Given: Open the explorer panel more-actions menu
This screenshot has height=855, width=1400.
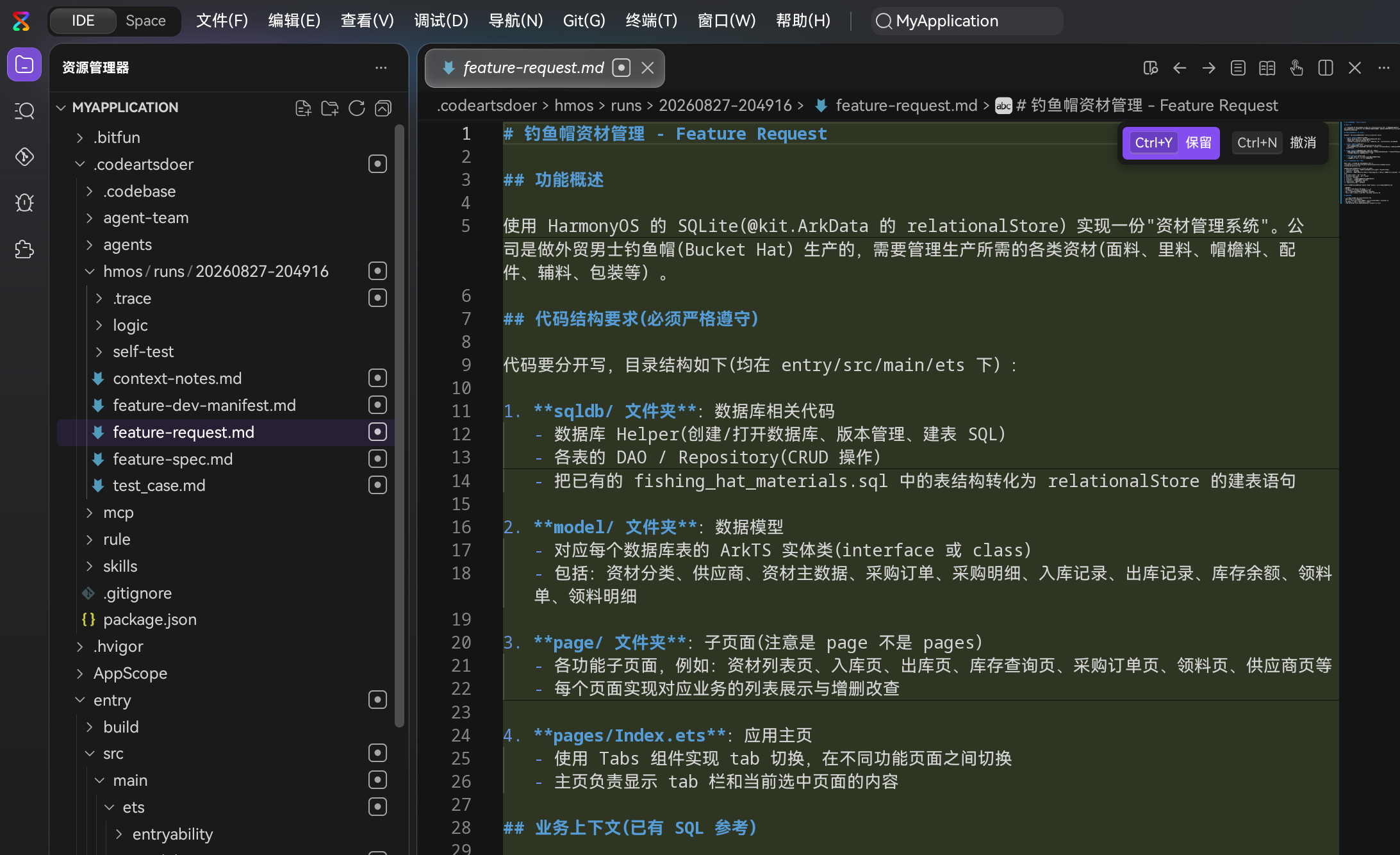Looking at the screenshot, I should 381,67.
